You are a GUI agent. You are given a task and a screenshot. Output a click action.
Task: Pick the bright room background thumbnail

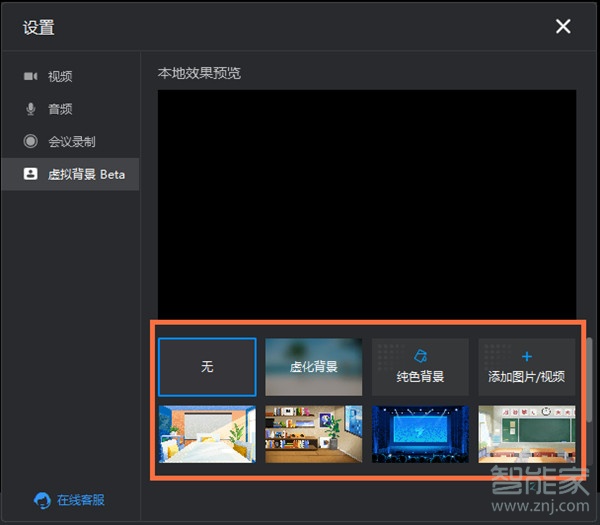point(207,434)
